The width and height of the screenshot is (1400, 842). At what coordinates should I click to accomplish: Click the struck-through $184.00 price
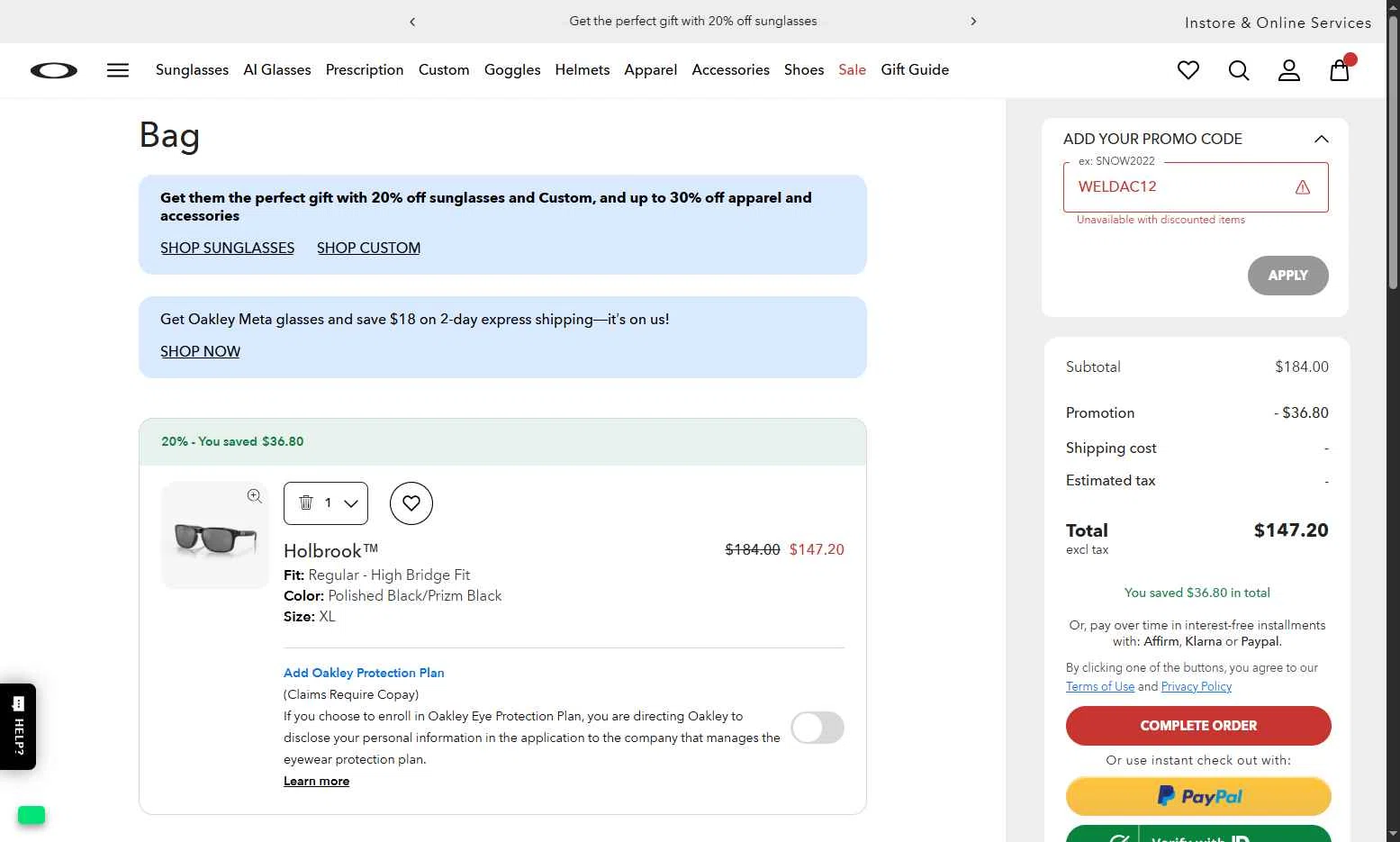coord(753,549)
